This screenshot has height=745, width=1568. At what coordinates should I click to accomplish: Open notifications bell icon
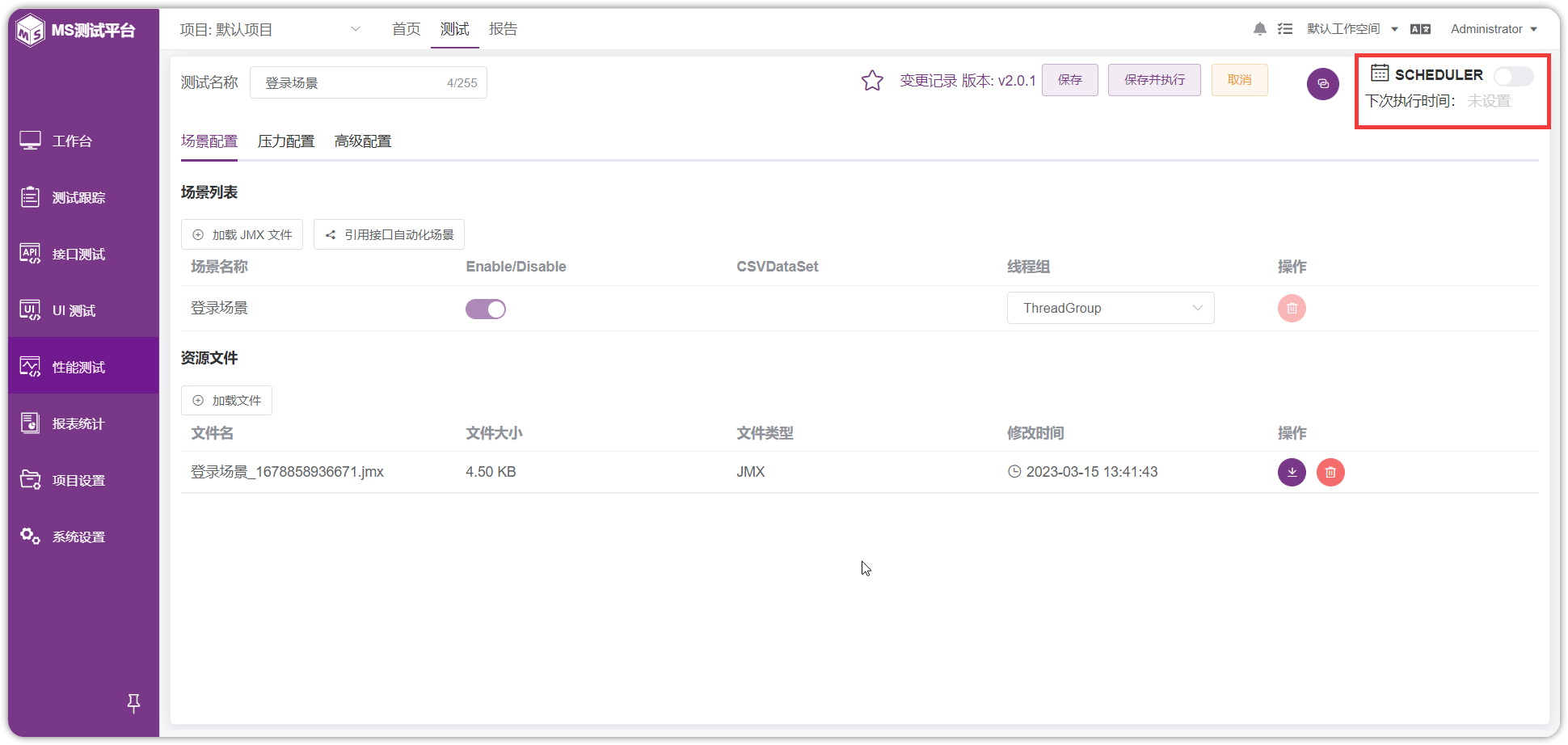(1259, 29)
